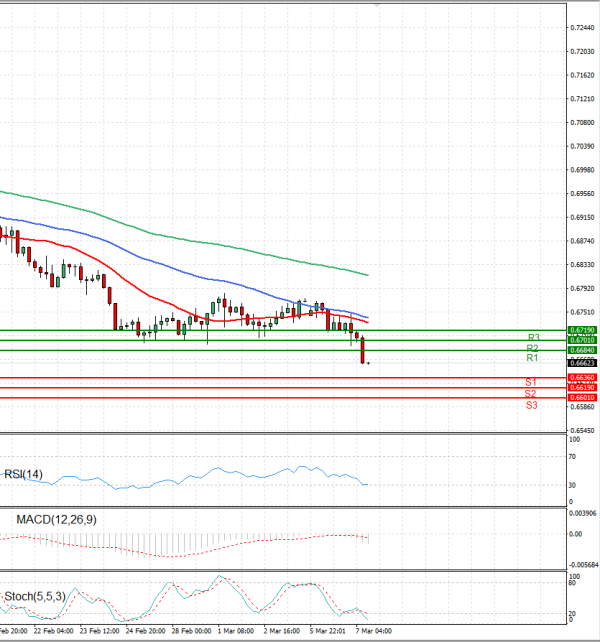Click the R1 resistance level label
This screenshot has width=600, height=642.
pyautogui.click(x=534, y=357)
